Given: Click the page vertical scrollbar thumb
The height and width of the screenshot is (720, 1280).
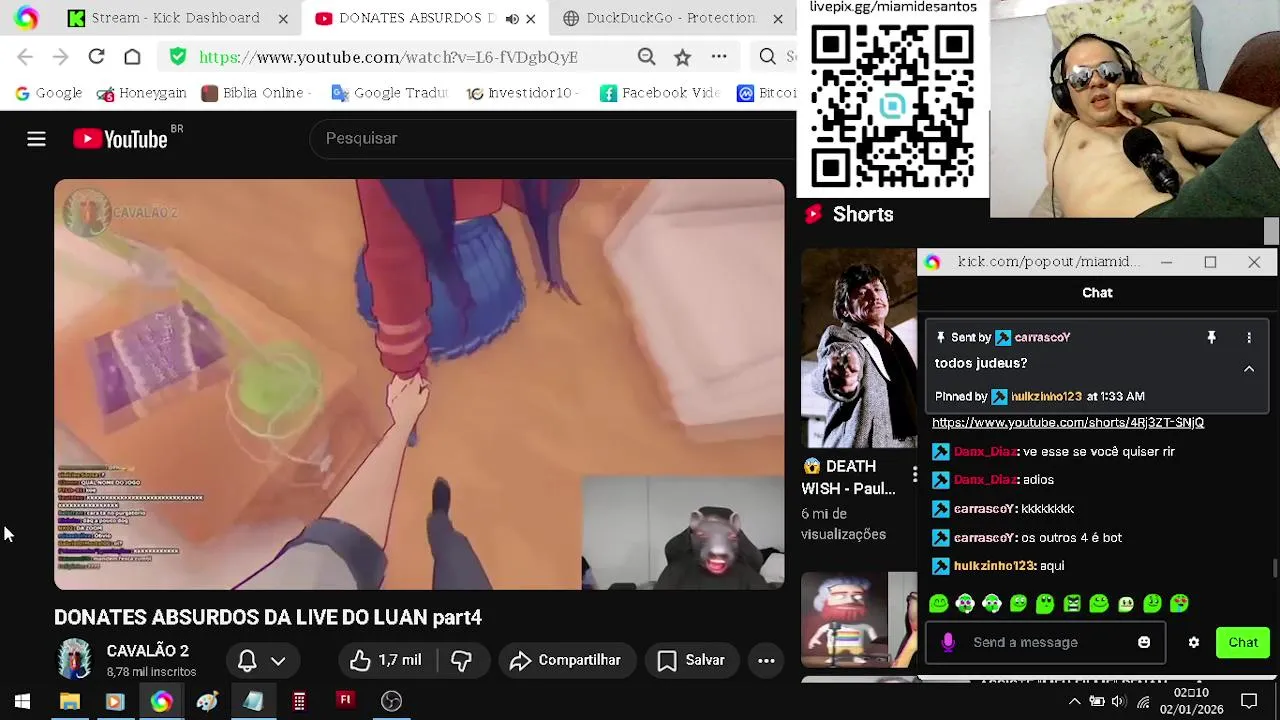Looking at the screenshot, I should tap(1271, 232).
